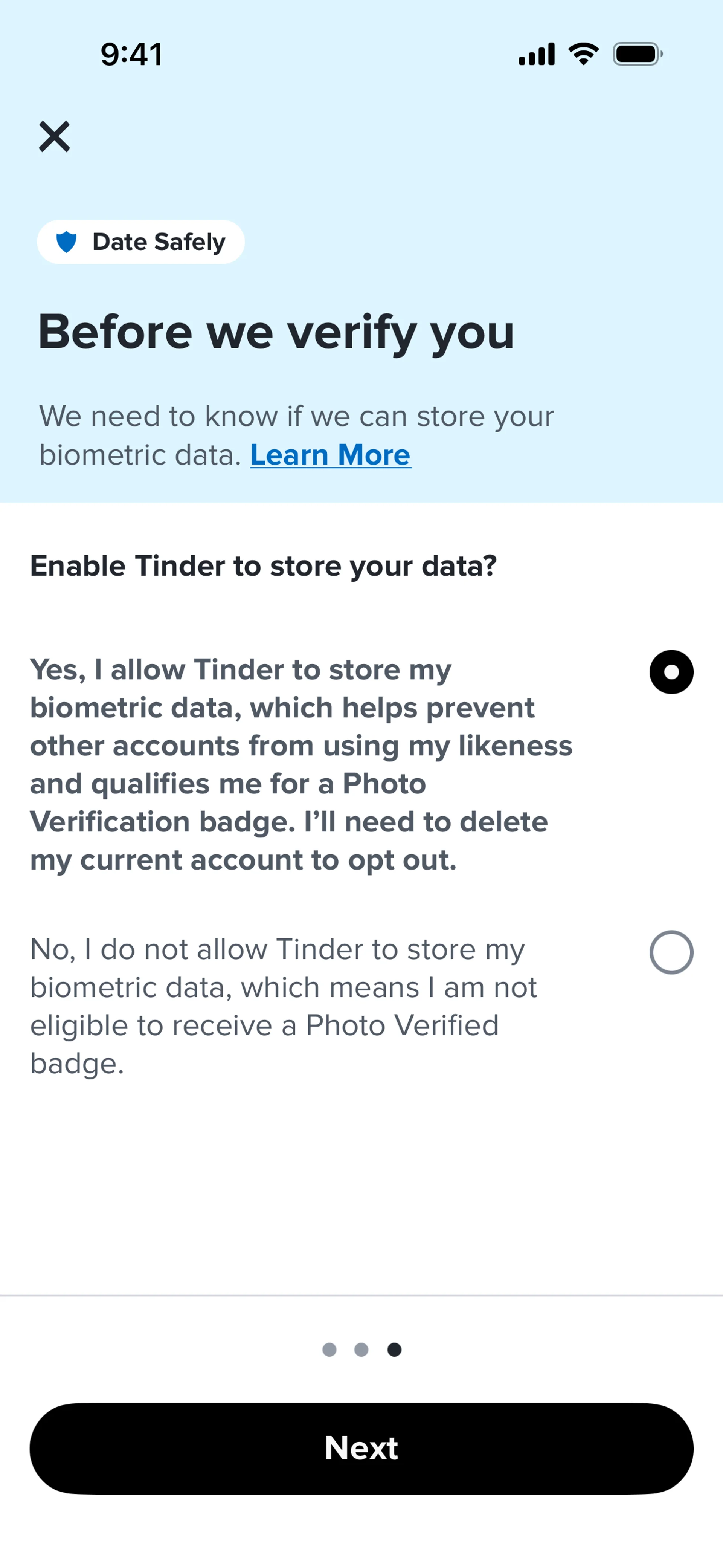Tap the Wi-Fi icon in status bar
The height and width of the screenshot is (1568, 723).
(584, 54)
